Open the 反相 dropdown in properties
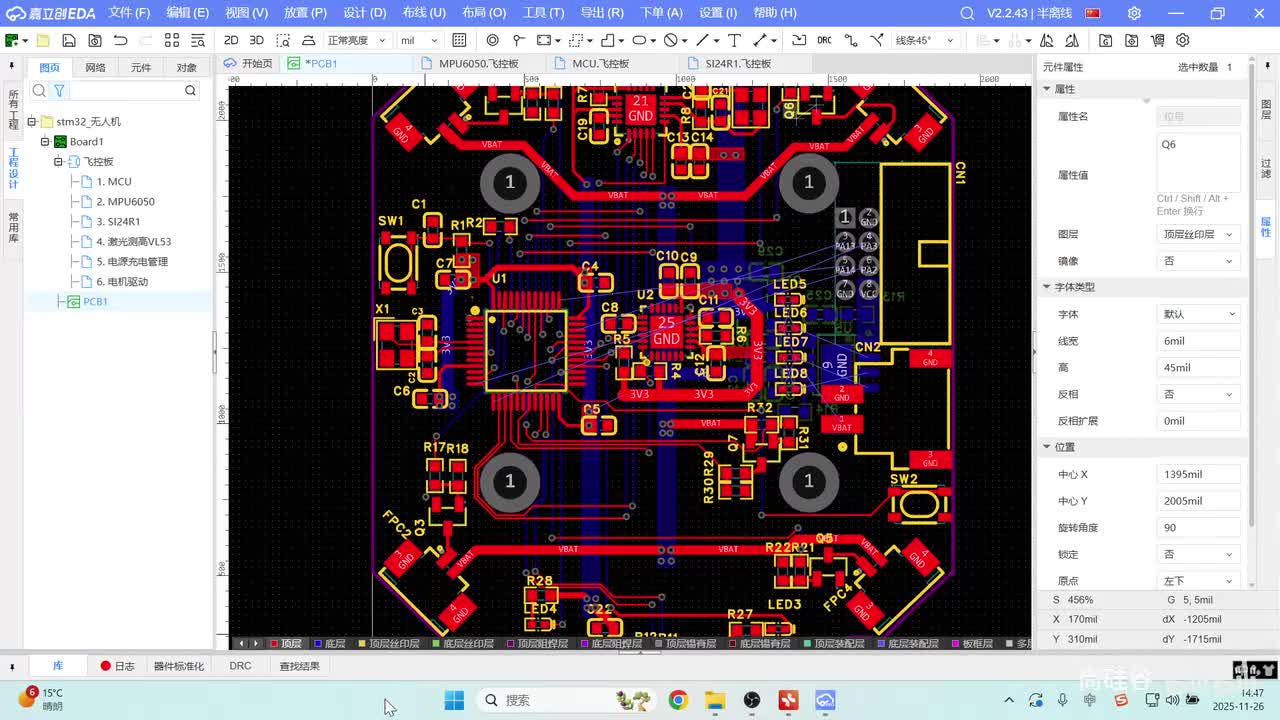 click(1199, 394)
